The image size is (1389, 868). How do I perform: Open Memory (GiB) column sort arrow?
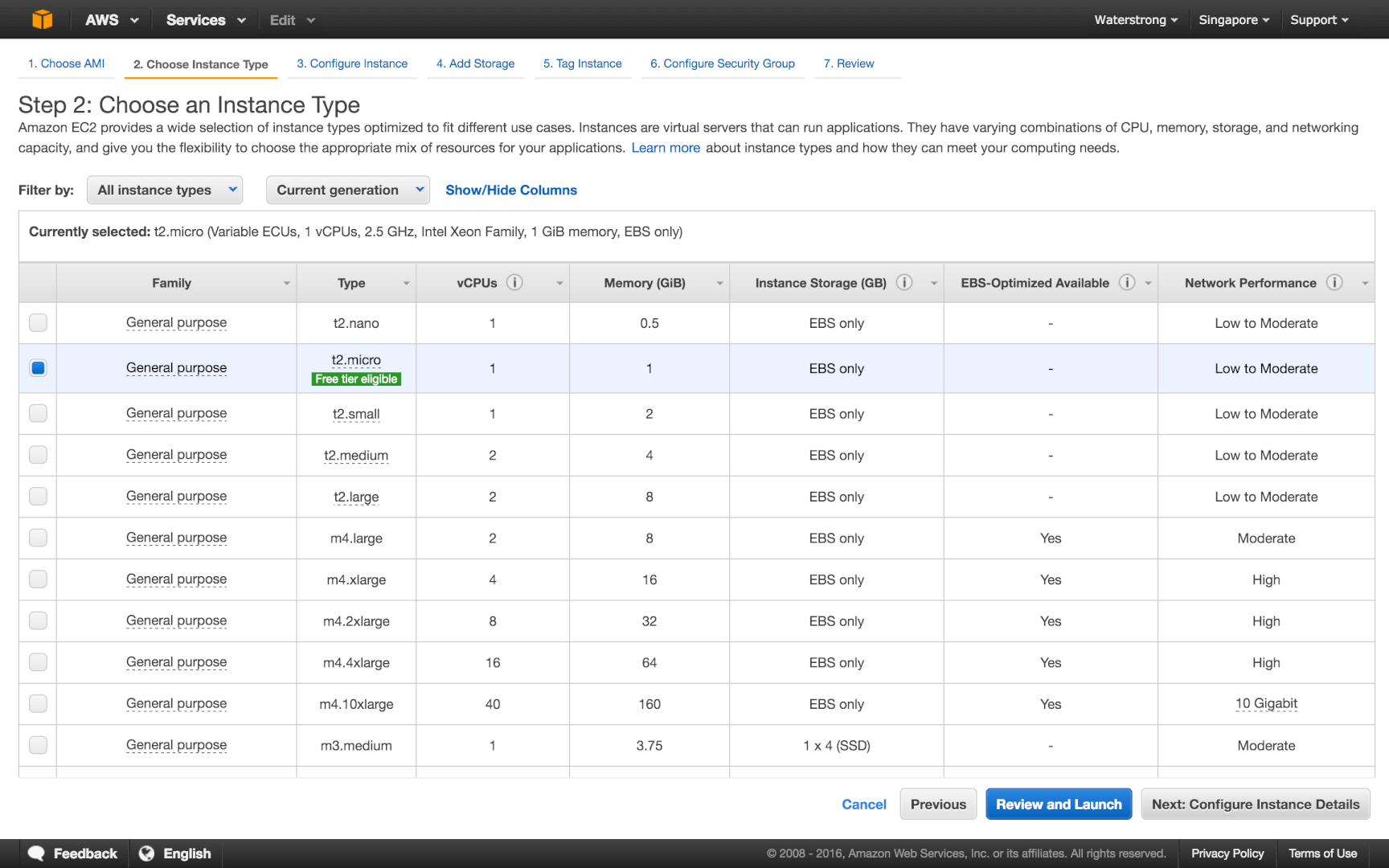(719, 283)
